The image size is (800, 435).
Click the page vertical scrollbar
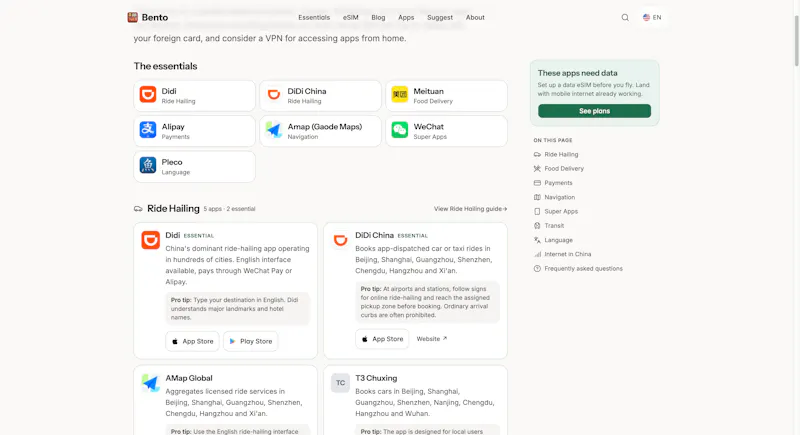pos(796,41)
